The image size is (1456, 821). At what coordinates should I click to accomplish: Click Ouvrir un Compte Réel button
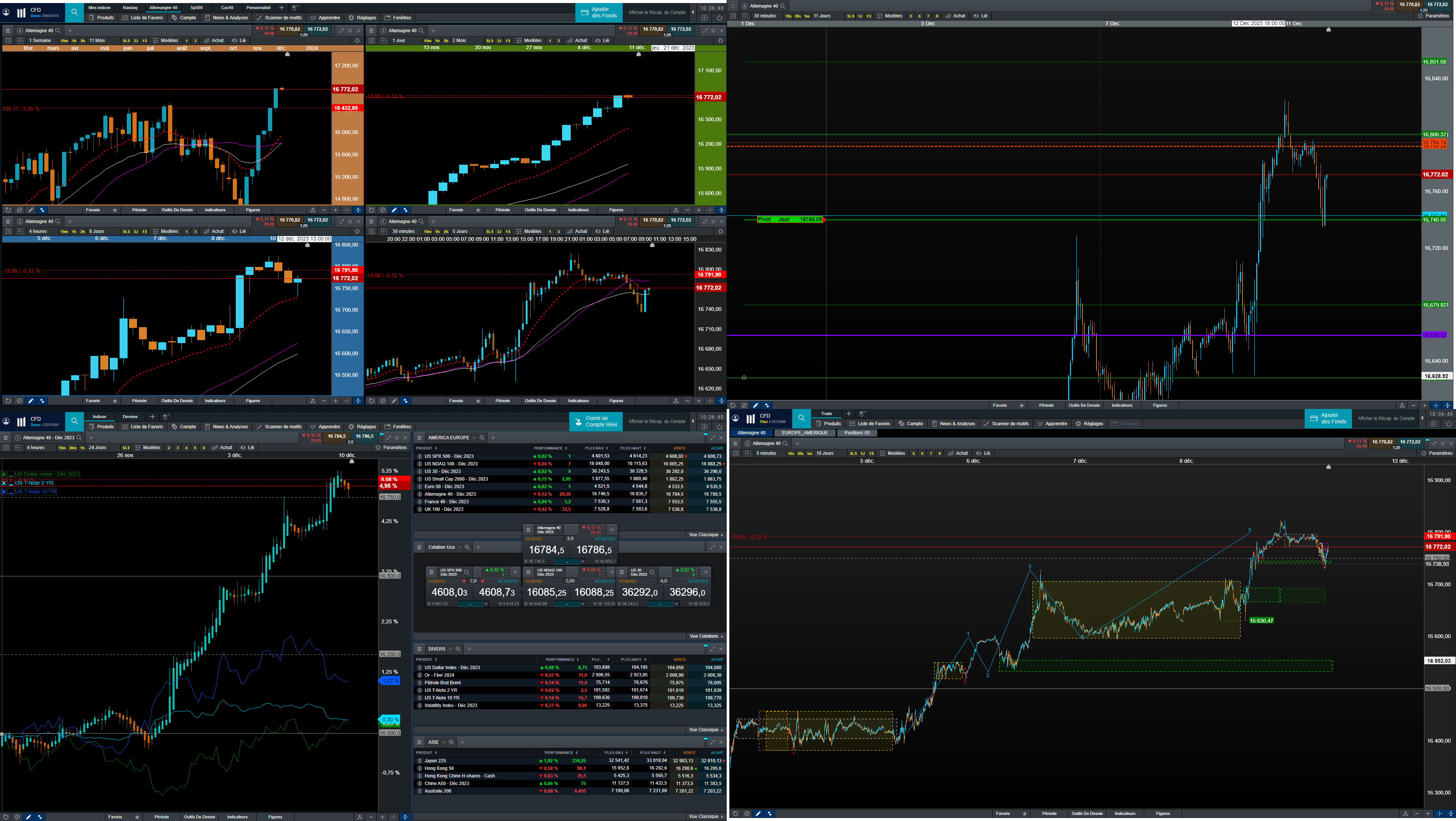(x=596, y=421)
